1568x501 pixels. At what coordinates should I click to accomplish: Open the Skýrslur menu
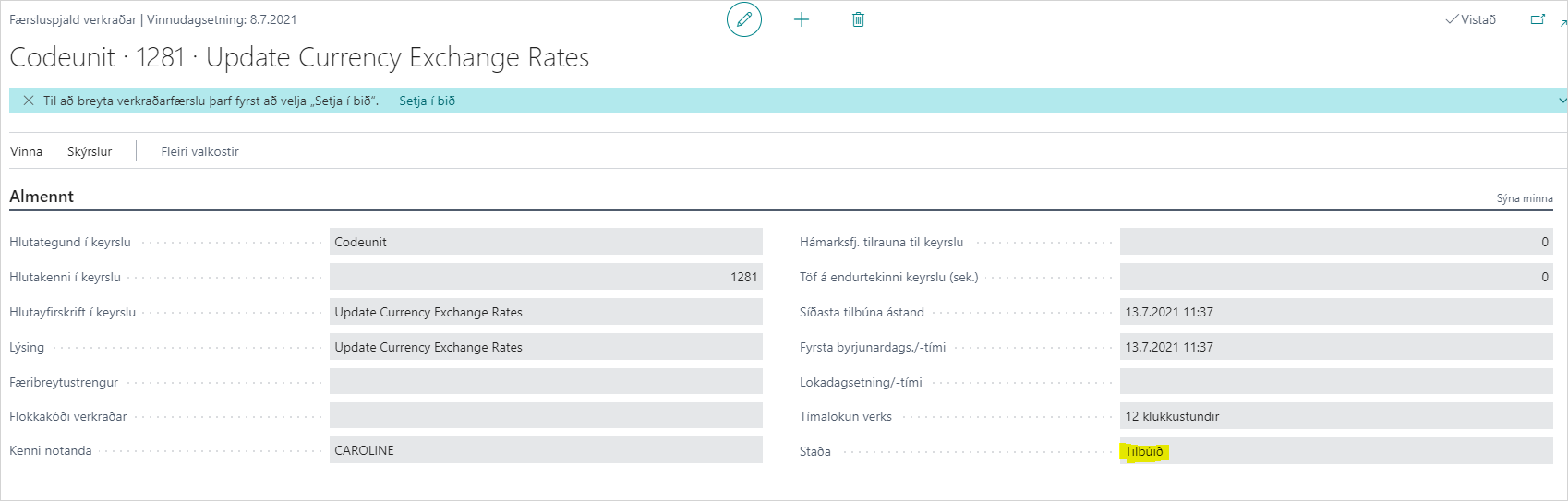point(90,151)
